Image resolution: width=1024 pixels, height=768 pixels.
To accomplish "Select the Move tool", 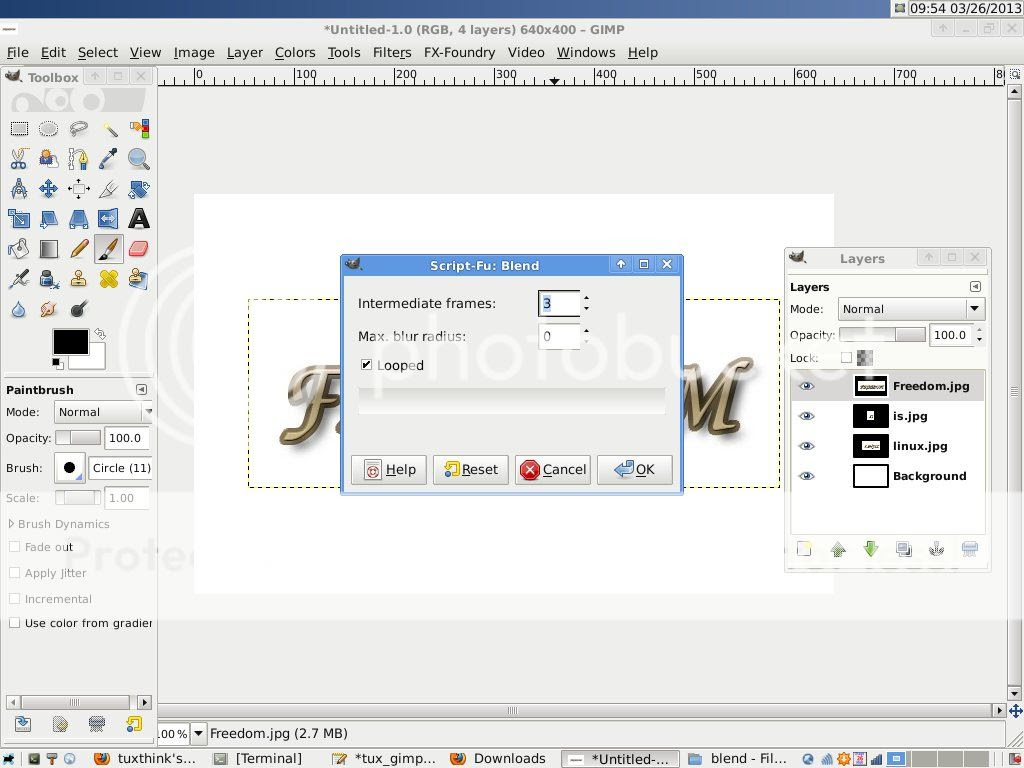I will pyautogui.click(x=48, y=189).
